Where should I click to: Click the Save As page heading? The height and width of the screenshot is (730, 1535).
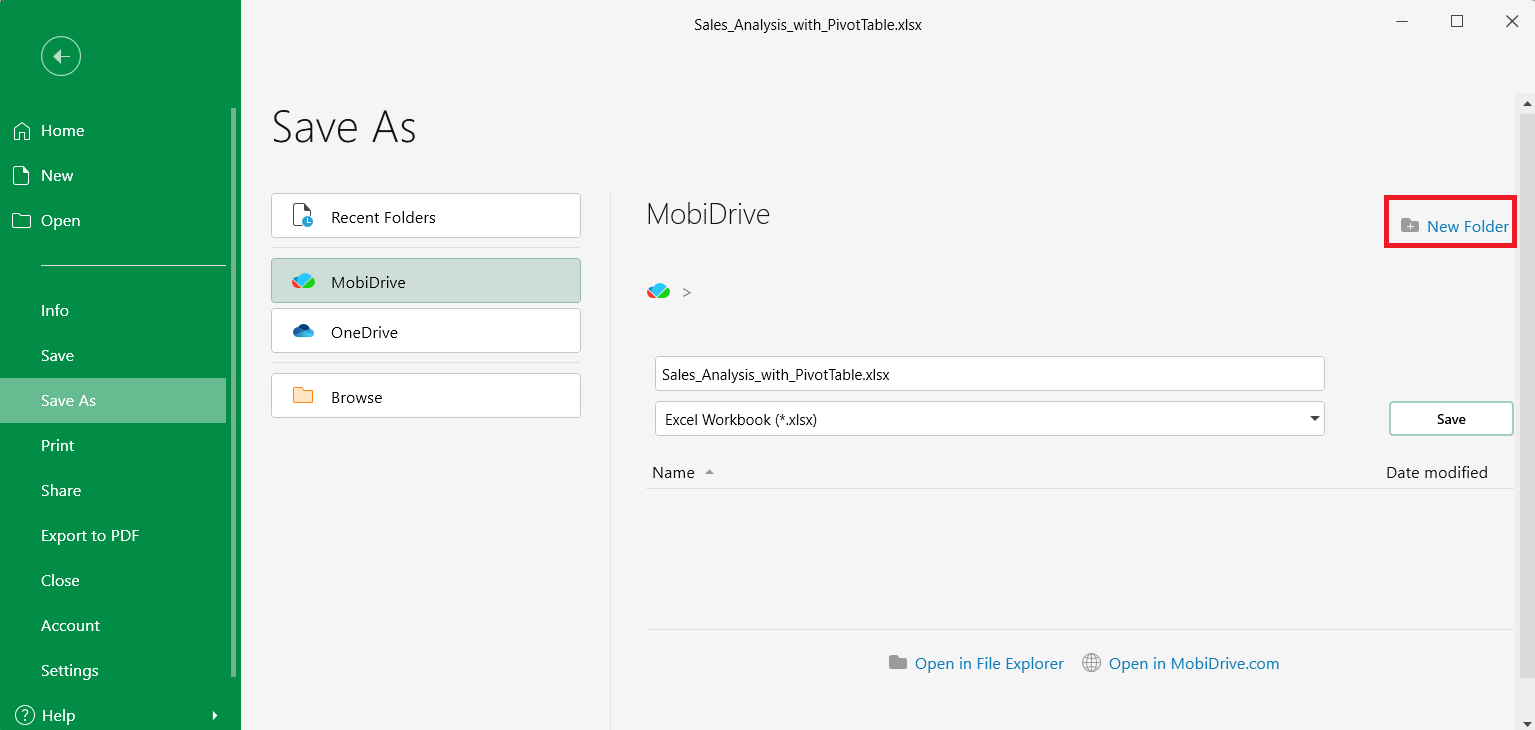click(344, 127)
